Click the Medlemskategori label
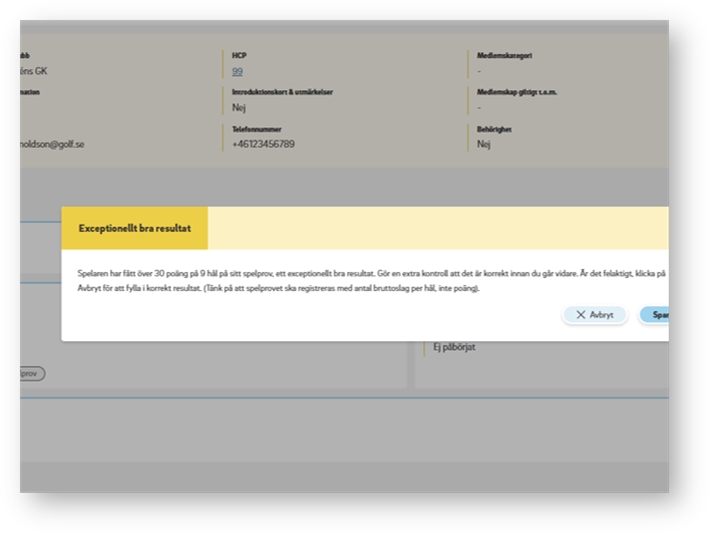The image size is (710, 534). [504, 56]
